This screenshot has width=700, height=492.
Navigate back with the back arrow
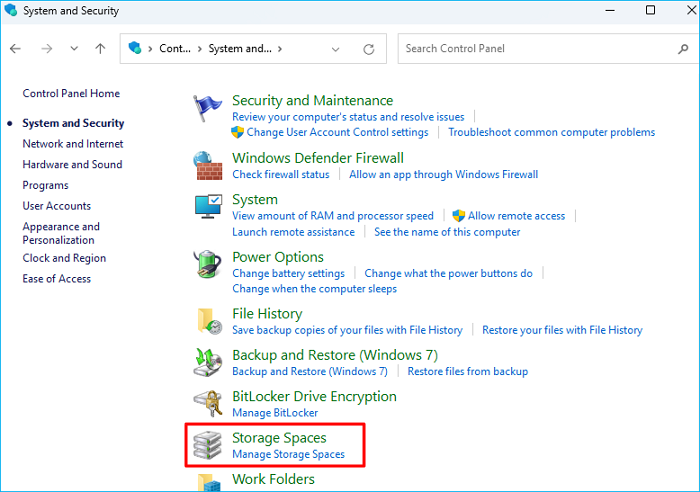click(16, 48)
